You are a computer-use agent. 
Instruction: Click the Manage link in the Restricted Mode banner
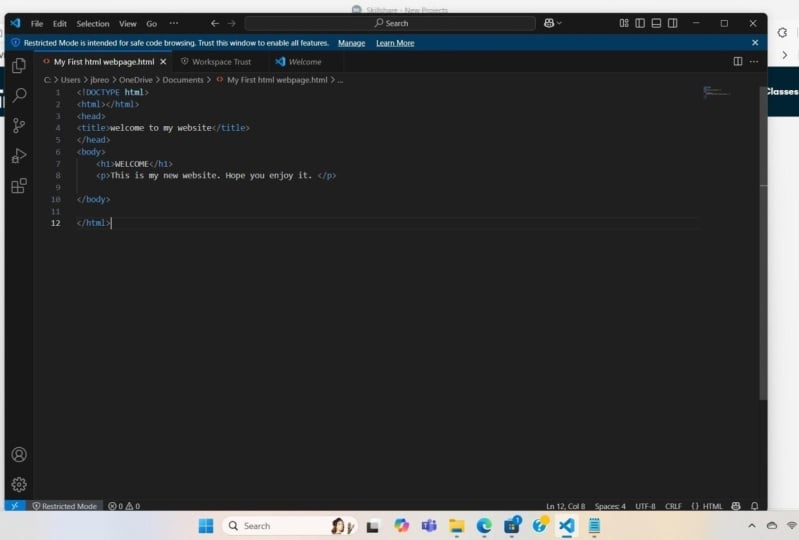pyautogui.click(x=351, y=43)
